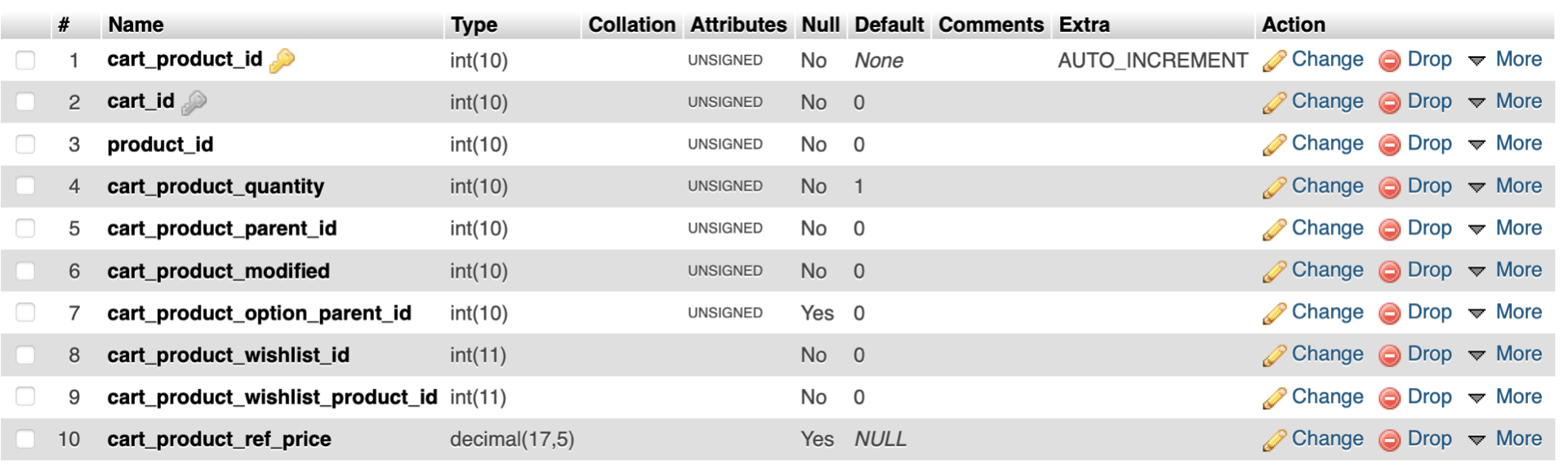Click the red drop icon for cart_product_wishlist_id
The image size is (1568, 469).
[1389, 355]
